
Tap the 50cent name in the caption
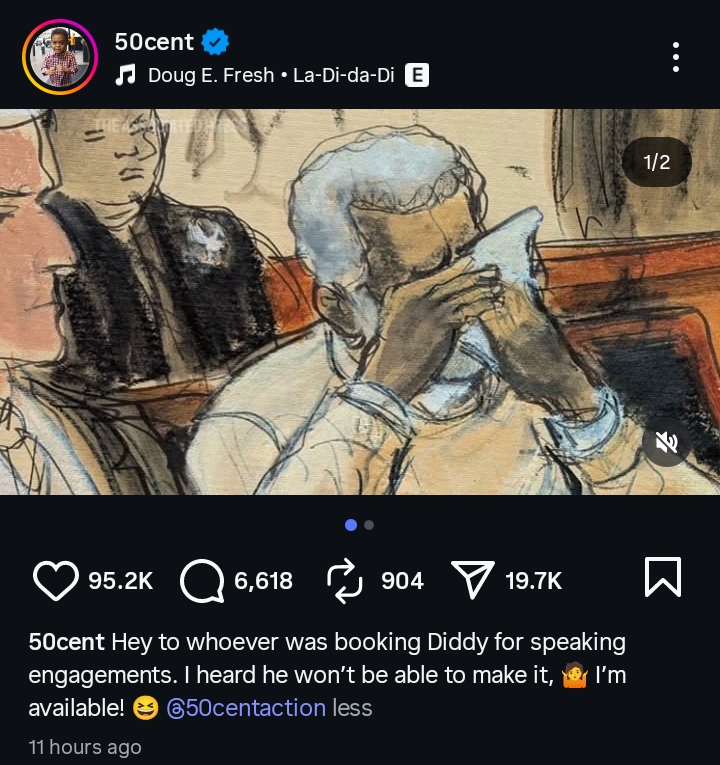(x=67, y=642)
